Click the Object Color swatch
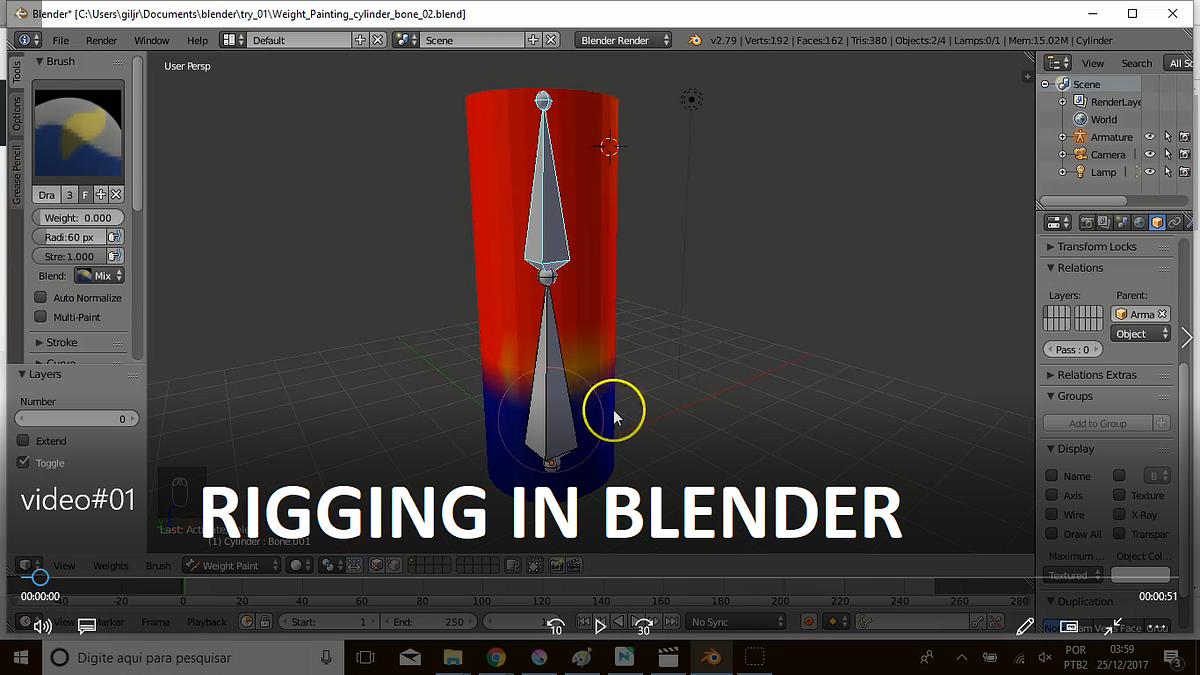The image size is (1200, 675). point(1140,575)
